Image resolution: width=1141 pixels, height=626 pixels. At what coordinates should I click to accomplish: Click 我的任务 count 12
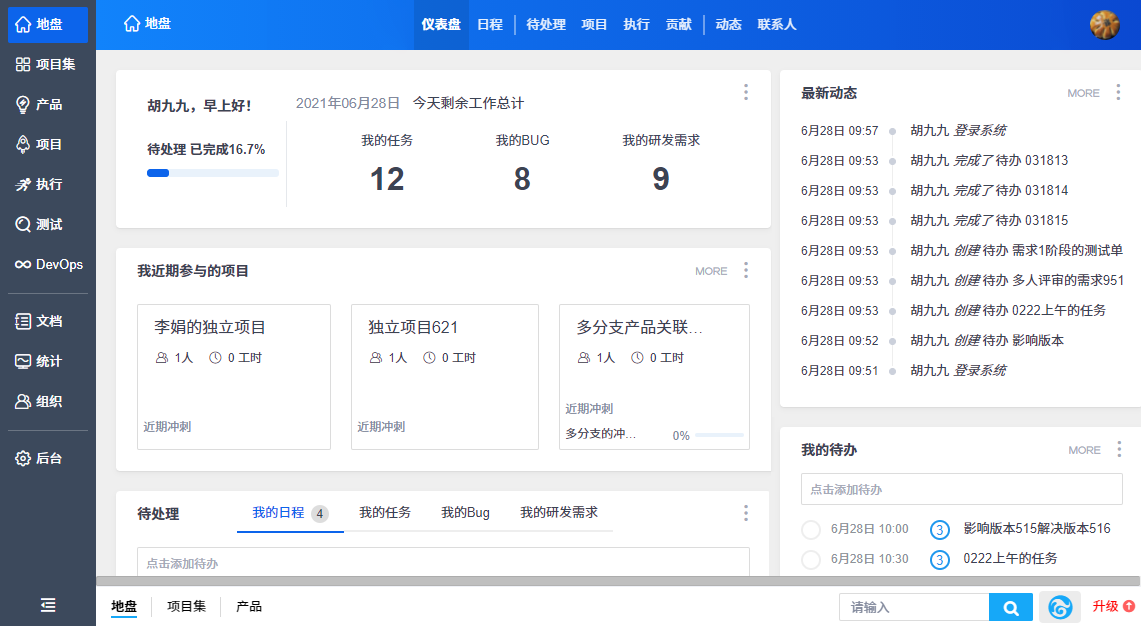386,179
